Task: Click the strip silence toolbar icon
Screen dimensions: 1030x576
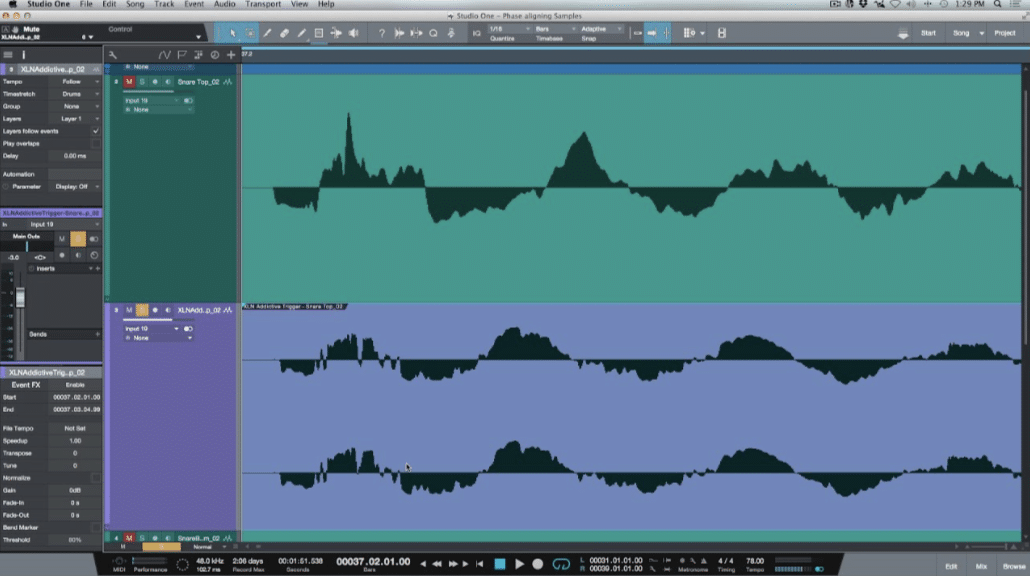Action: [x=416, y=33]
